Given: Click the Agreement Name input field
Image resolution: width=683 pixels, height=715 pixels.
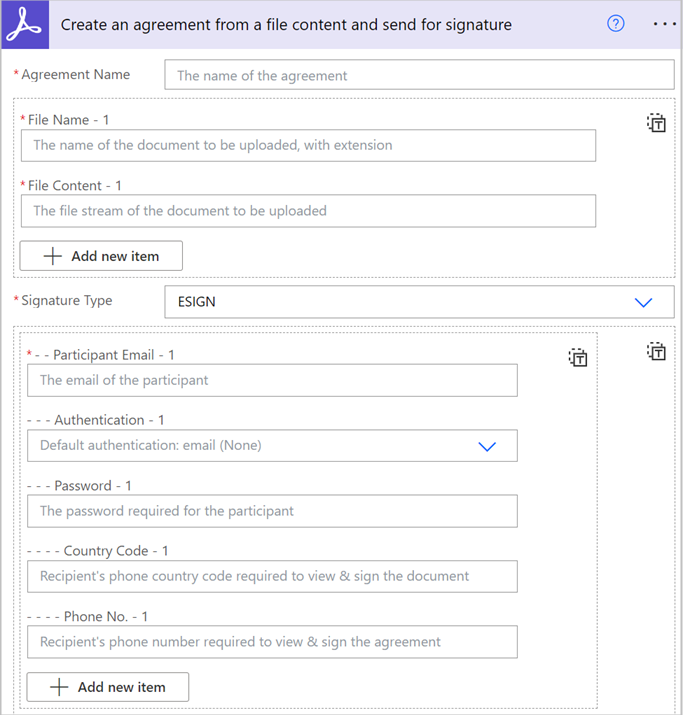Looking at the screenshot, I should pyautogui.click(x=419, y=75).
